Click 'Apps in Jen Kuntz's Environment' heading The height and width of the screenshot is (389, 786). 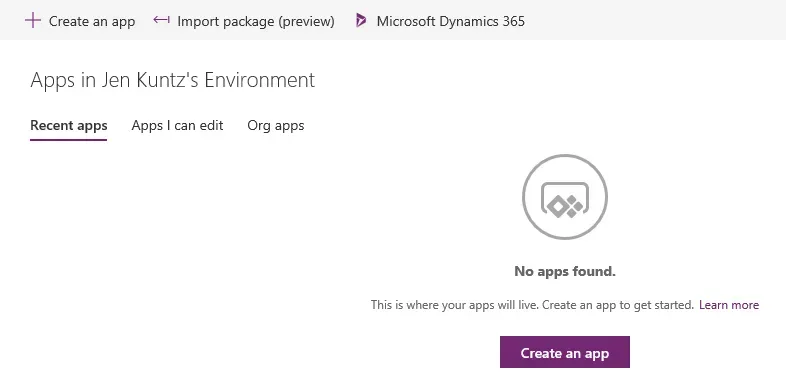(x=172, y=80)
